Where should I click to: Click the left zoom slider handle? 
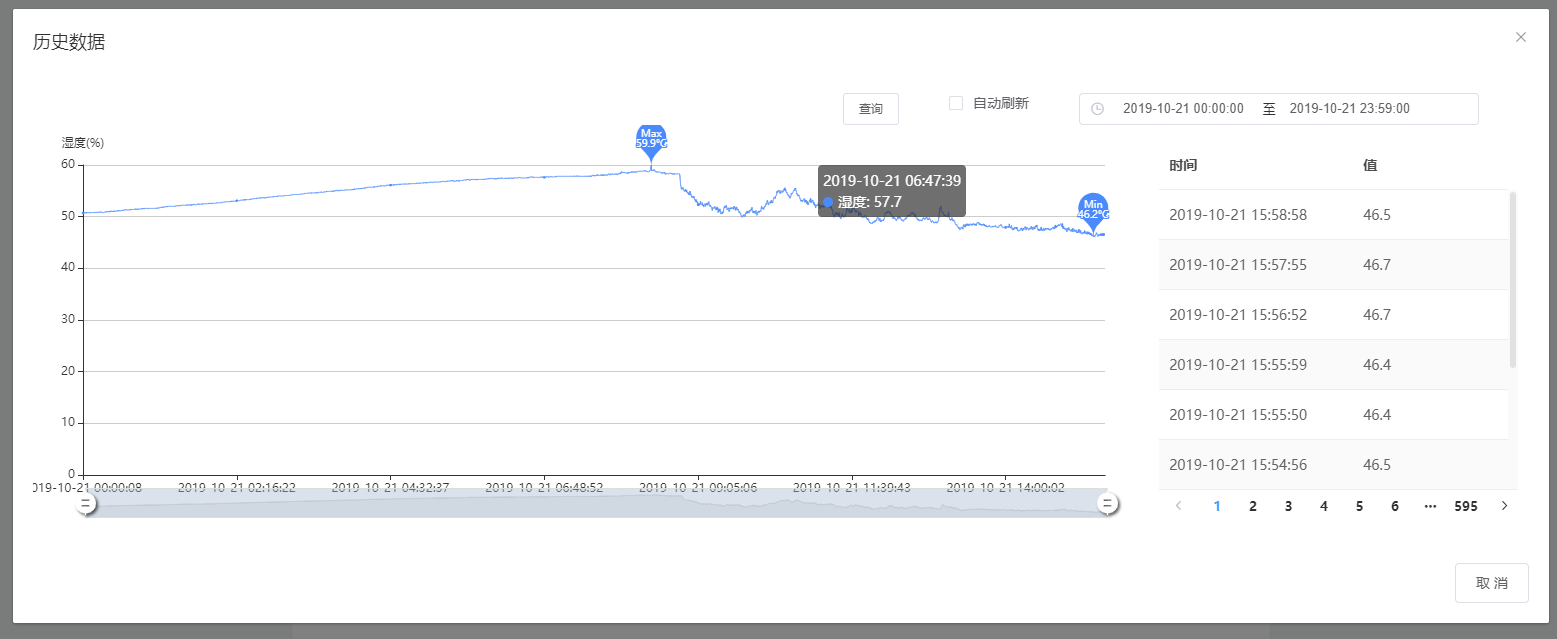[x=87, y=504]
